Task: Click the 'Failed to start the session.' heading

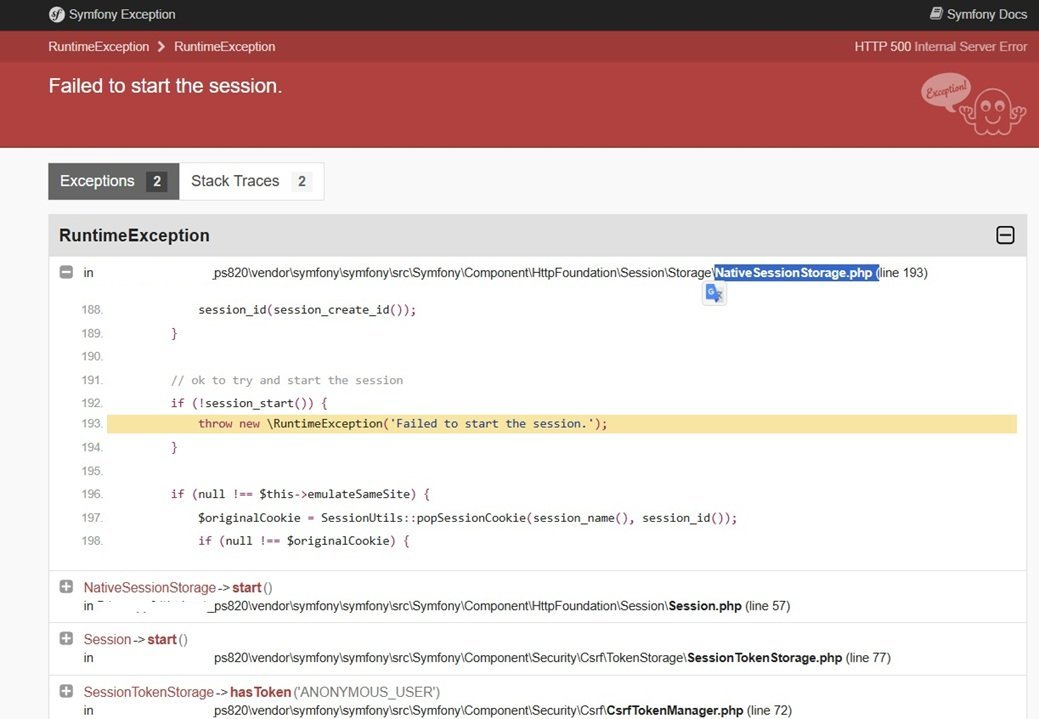Action: tap(165, 85)
